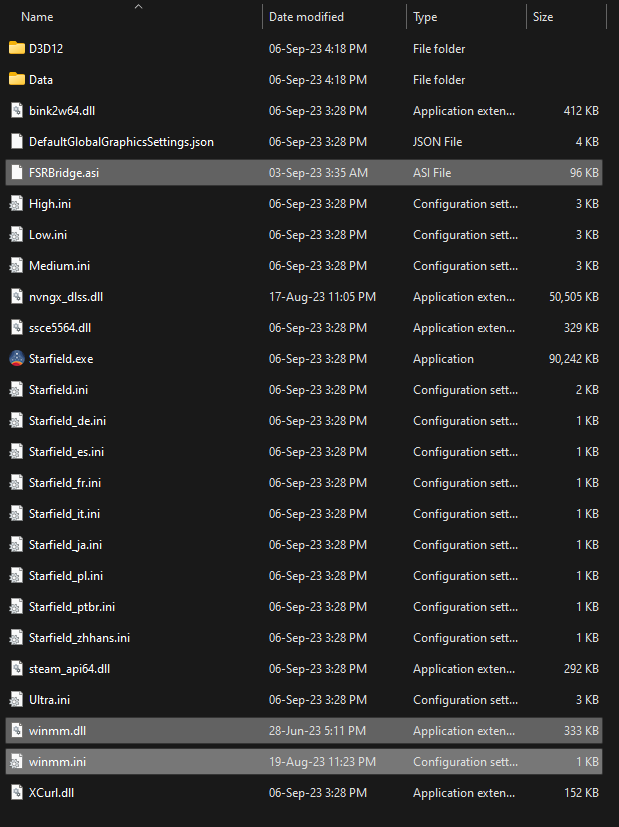Click the Starfield_es.ini file icon
The width and height of the screenshot is (619, 827).
17,451
